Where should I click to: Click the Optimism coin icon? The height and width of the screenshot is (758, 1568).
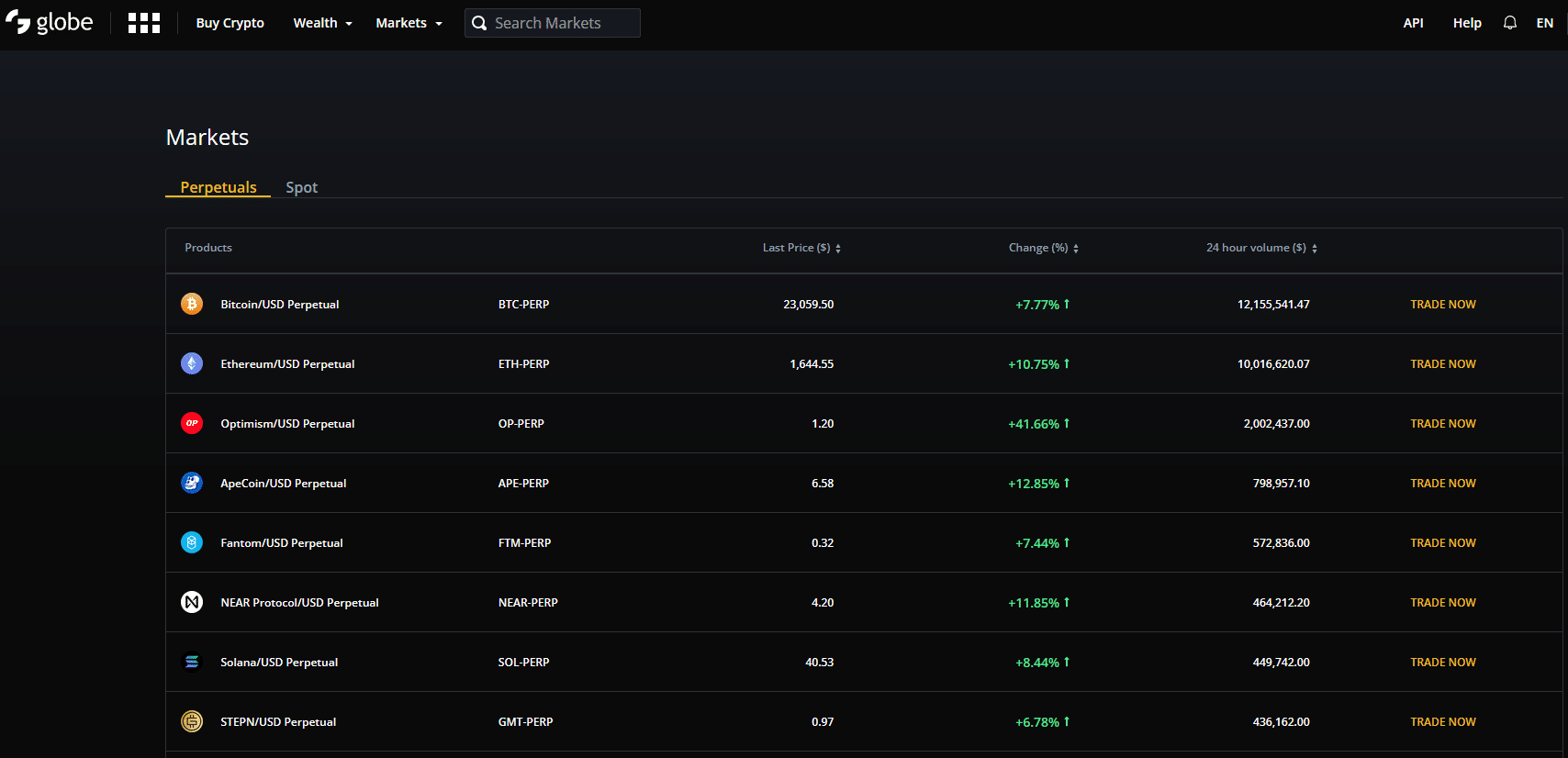pyautogui.click(x=192, y=423)
